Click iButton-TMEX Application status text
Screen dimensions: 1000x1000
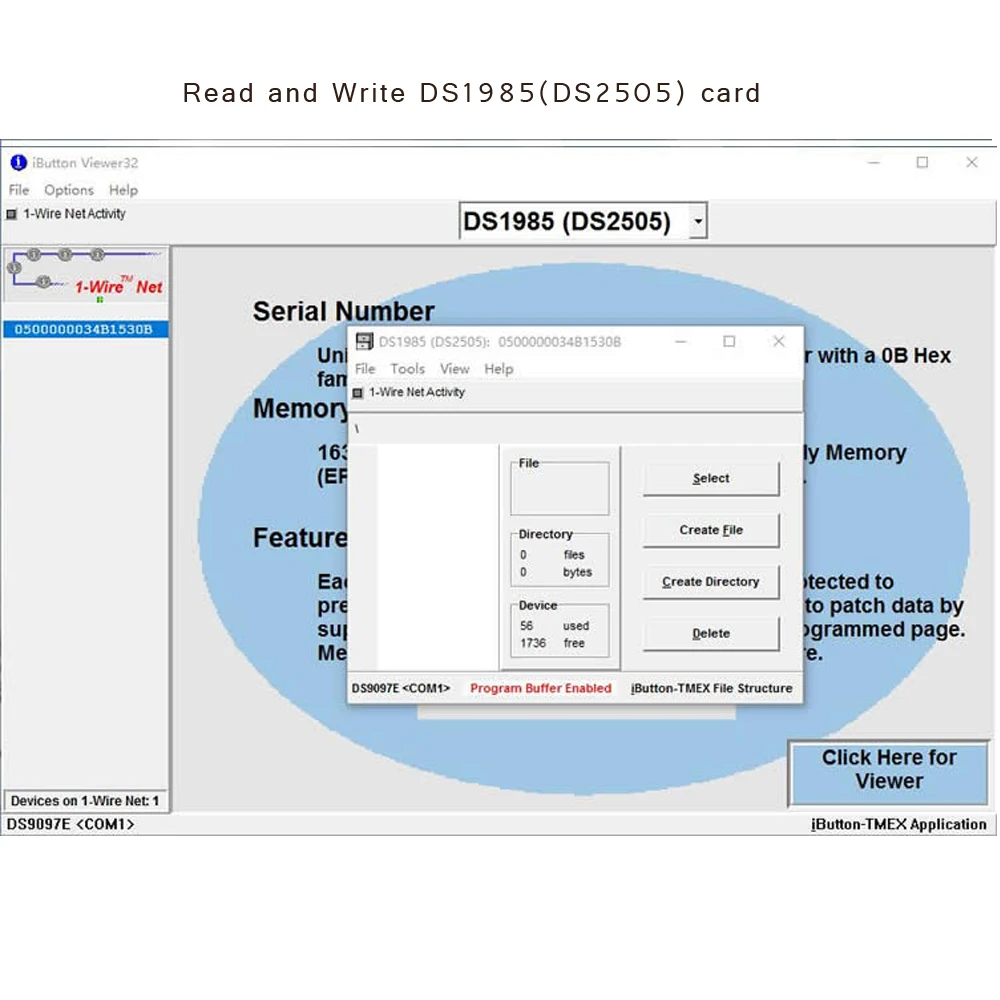(x=899, y=825)
